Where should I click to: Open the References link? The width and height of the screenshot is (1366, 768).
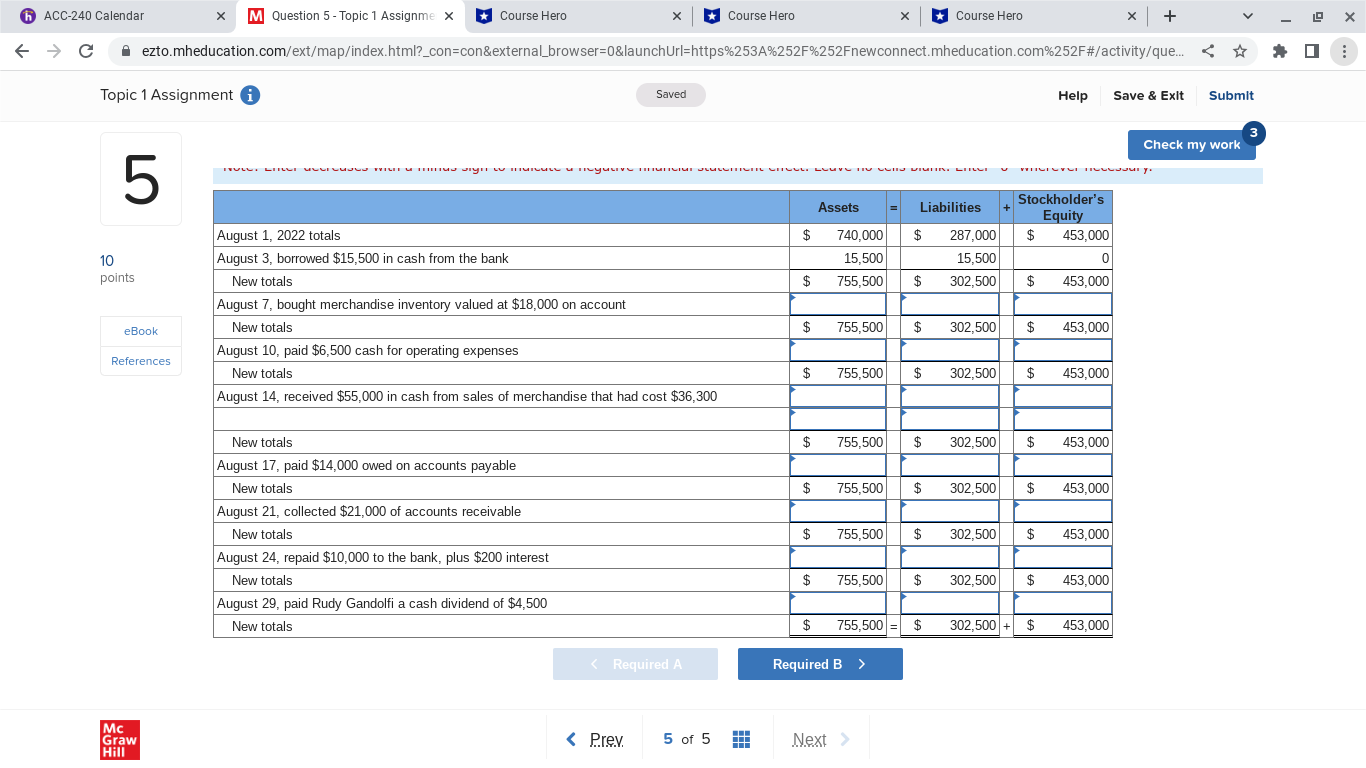point(140,361)
